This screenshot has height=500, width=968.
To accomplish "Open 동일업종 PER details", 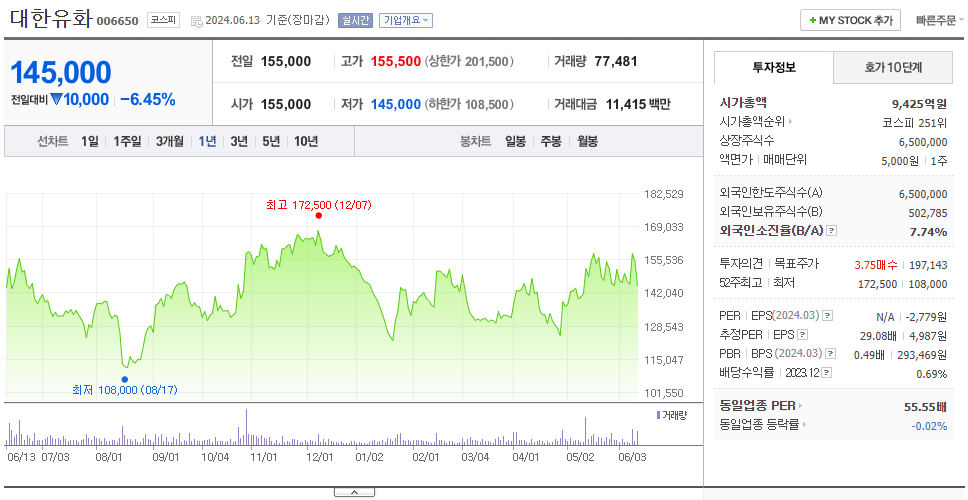I will tap(761, 406).
